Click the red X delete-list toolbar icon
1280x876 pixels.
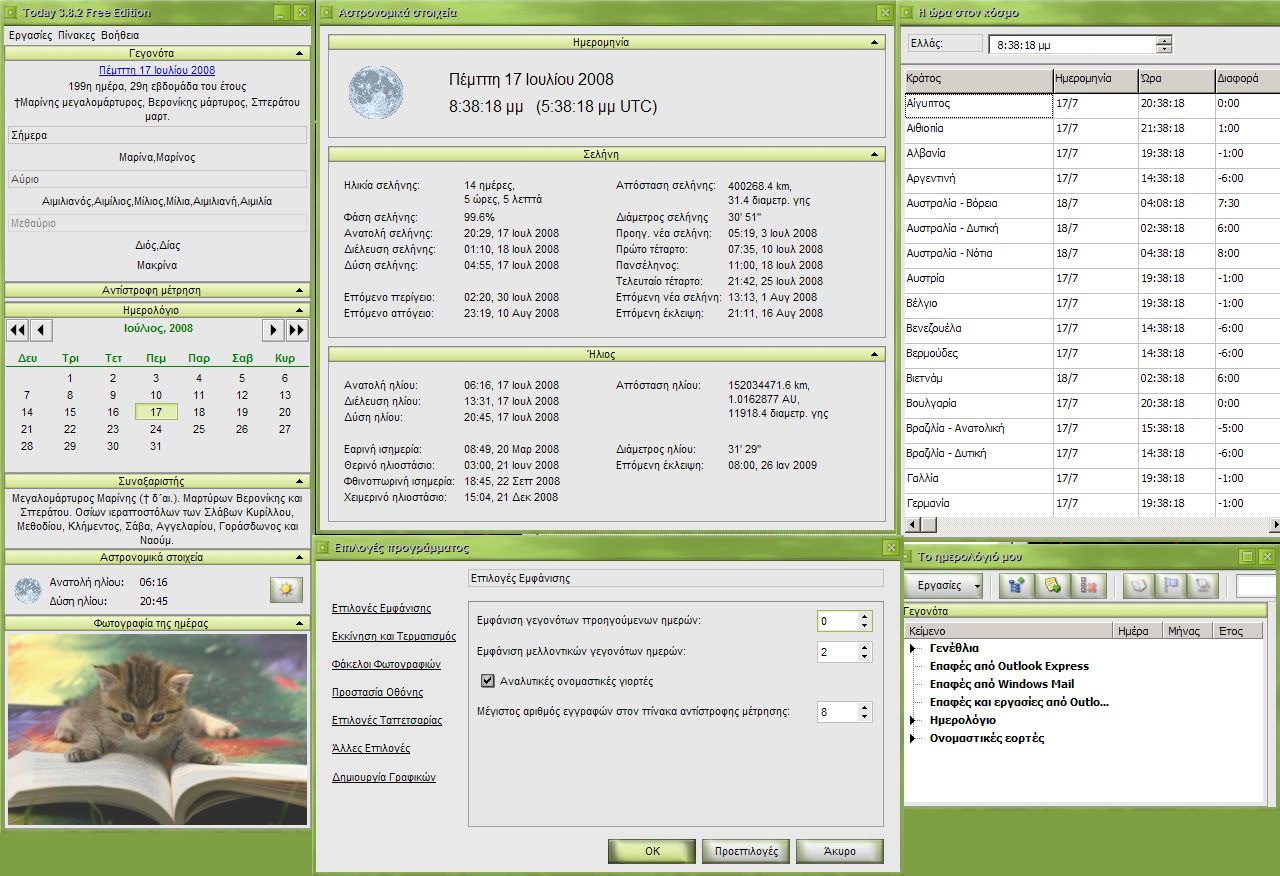click(x=1088, y=586)
